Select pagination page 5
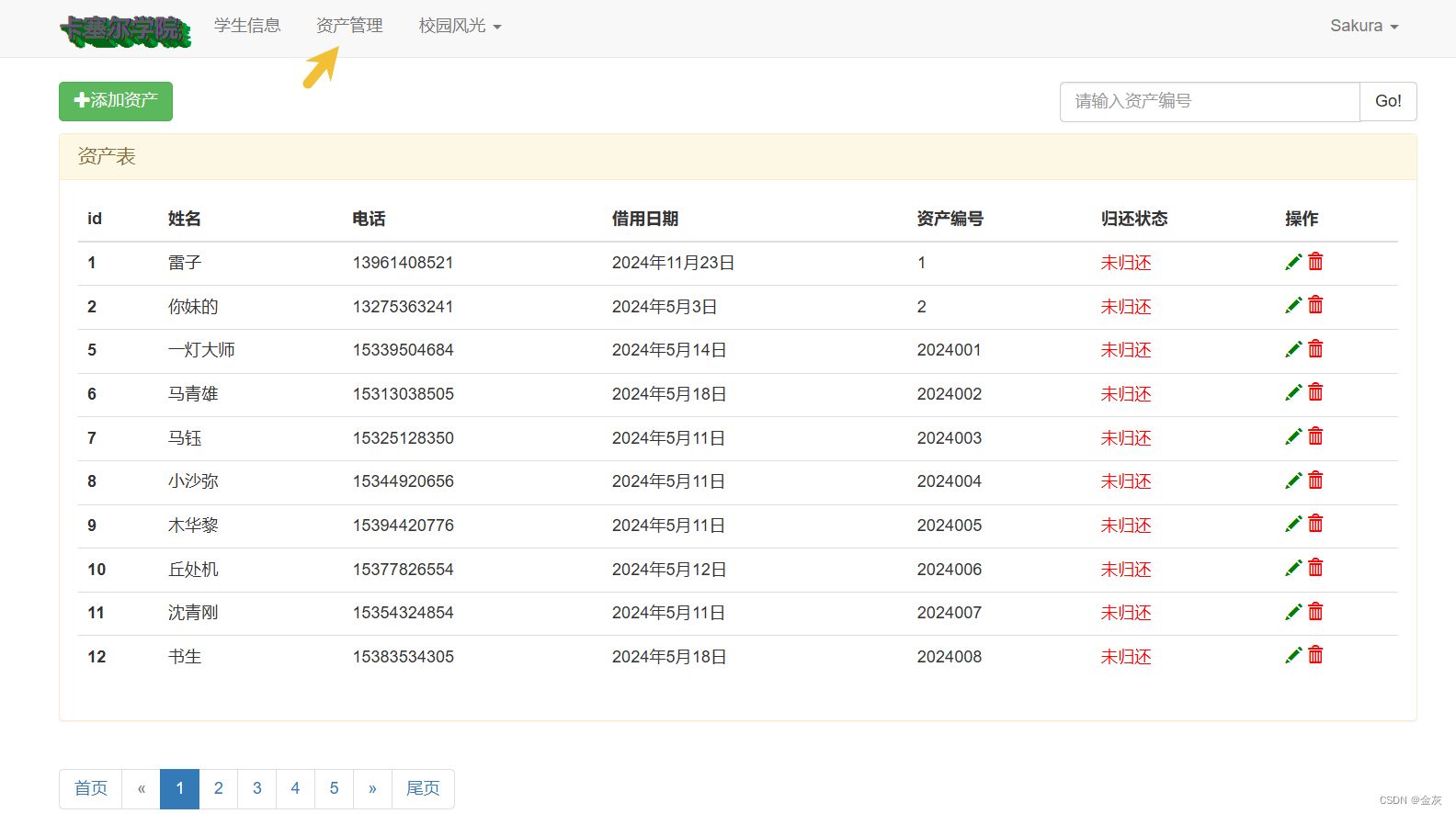 point(334,788)
